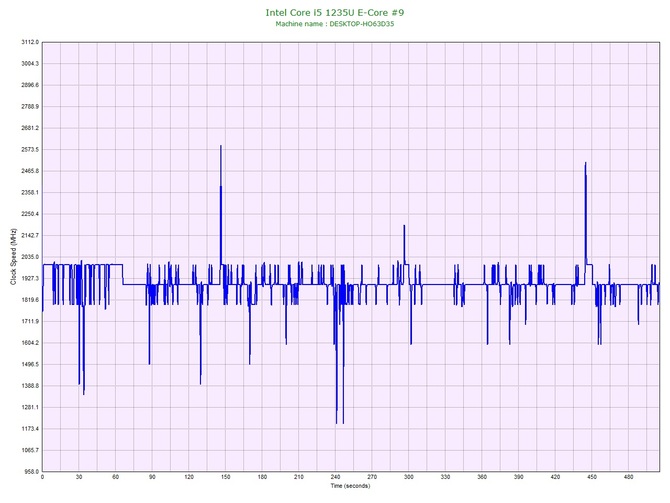This screenshot has height=503, width=670.
Task: Click the spike peak just before 300 seconds
Action: pyautogui.click(x=404, y=226)
